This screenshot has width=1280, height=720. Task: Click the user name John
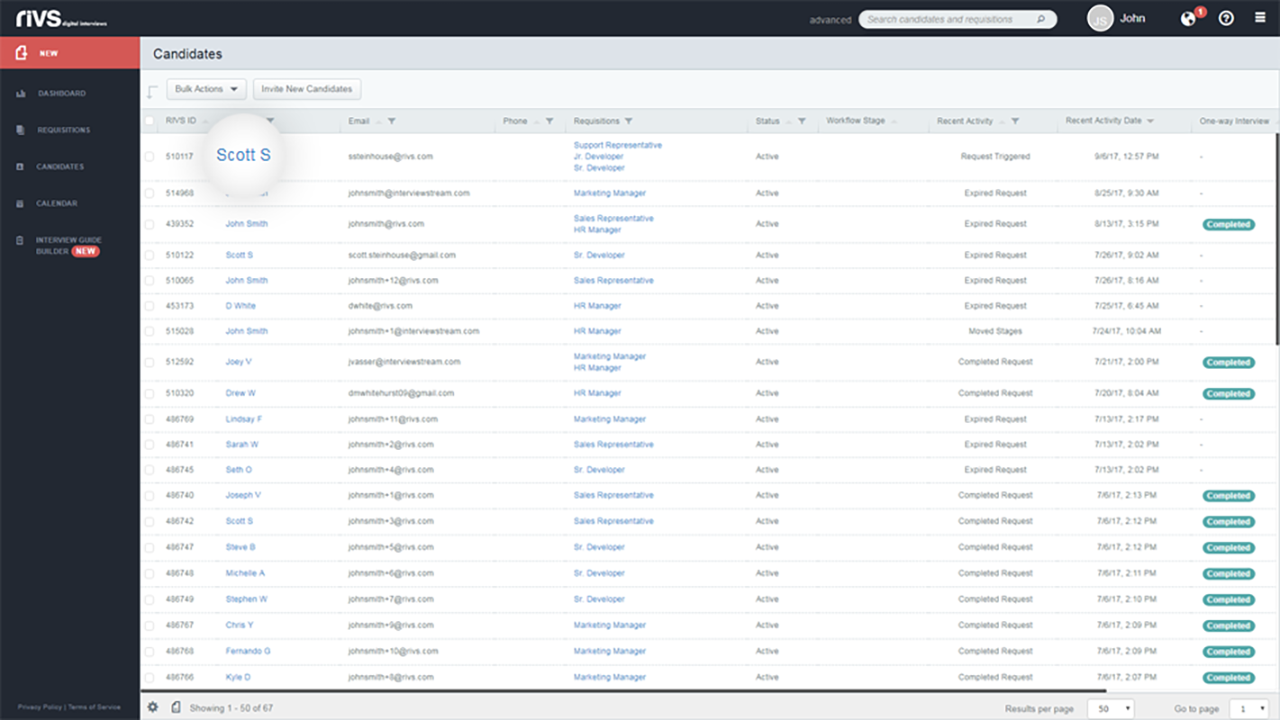(1132, 19)
